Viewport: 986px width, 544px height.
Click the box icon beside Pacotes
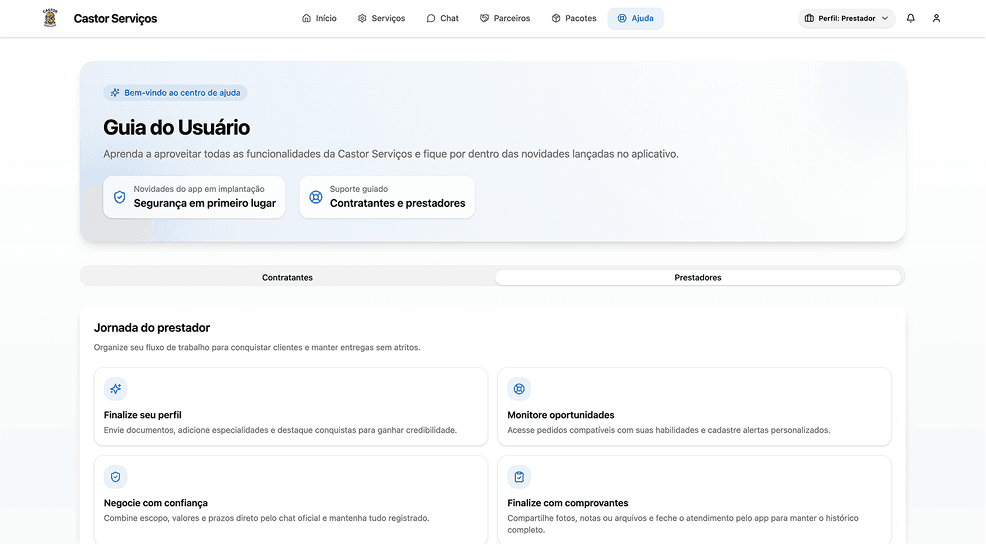(556, 18)
